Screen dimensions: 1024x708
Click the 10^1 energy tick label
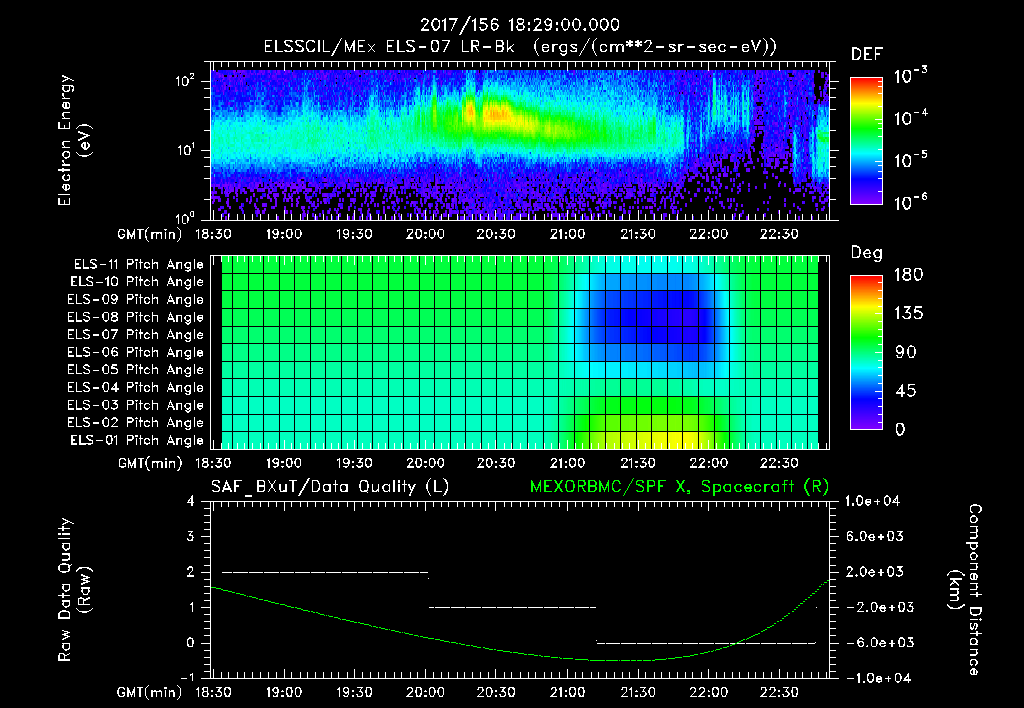[x=185, y=150]
